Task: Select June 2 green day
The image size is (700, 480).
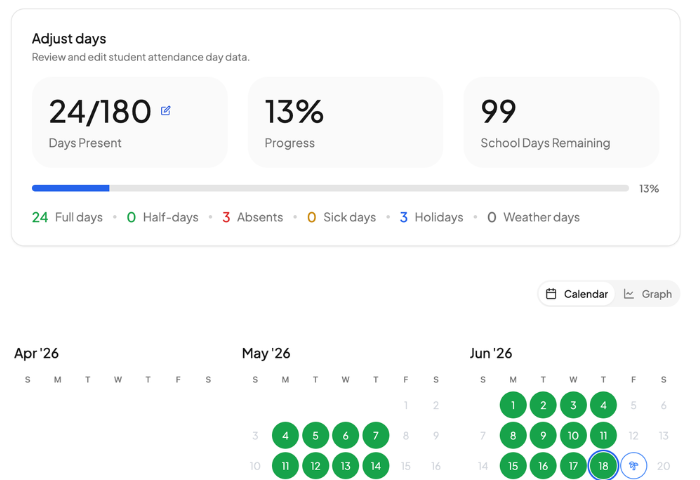Action: (543, 405)
